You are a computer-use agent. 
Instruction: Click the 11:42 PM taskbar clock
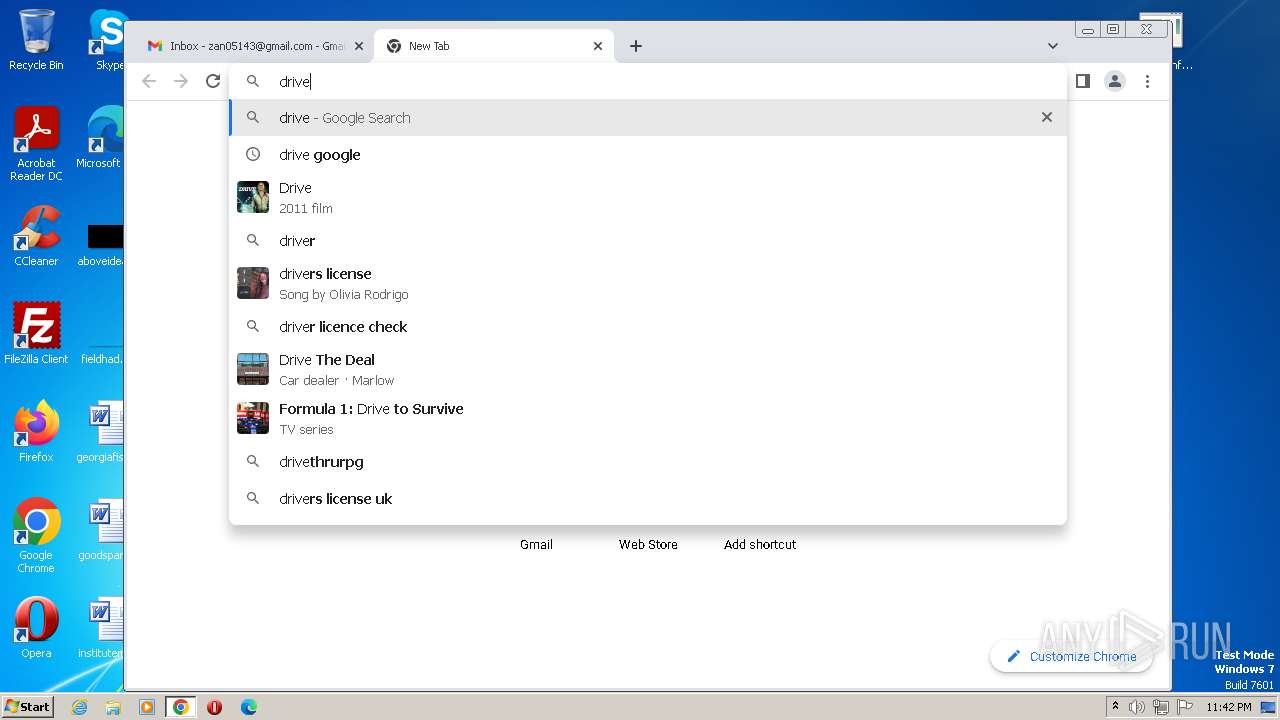[x=1229, y=707]
